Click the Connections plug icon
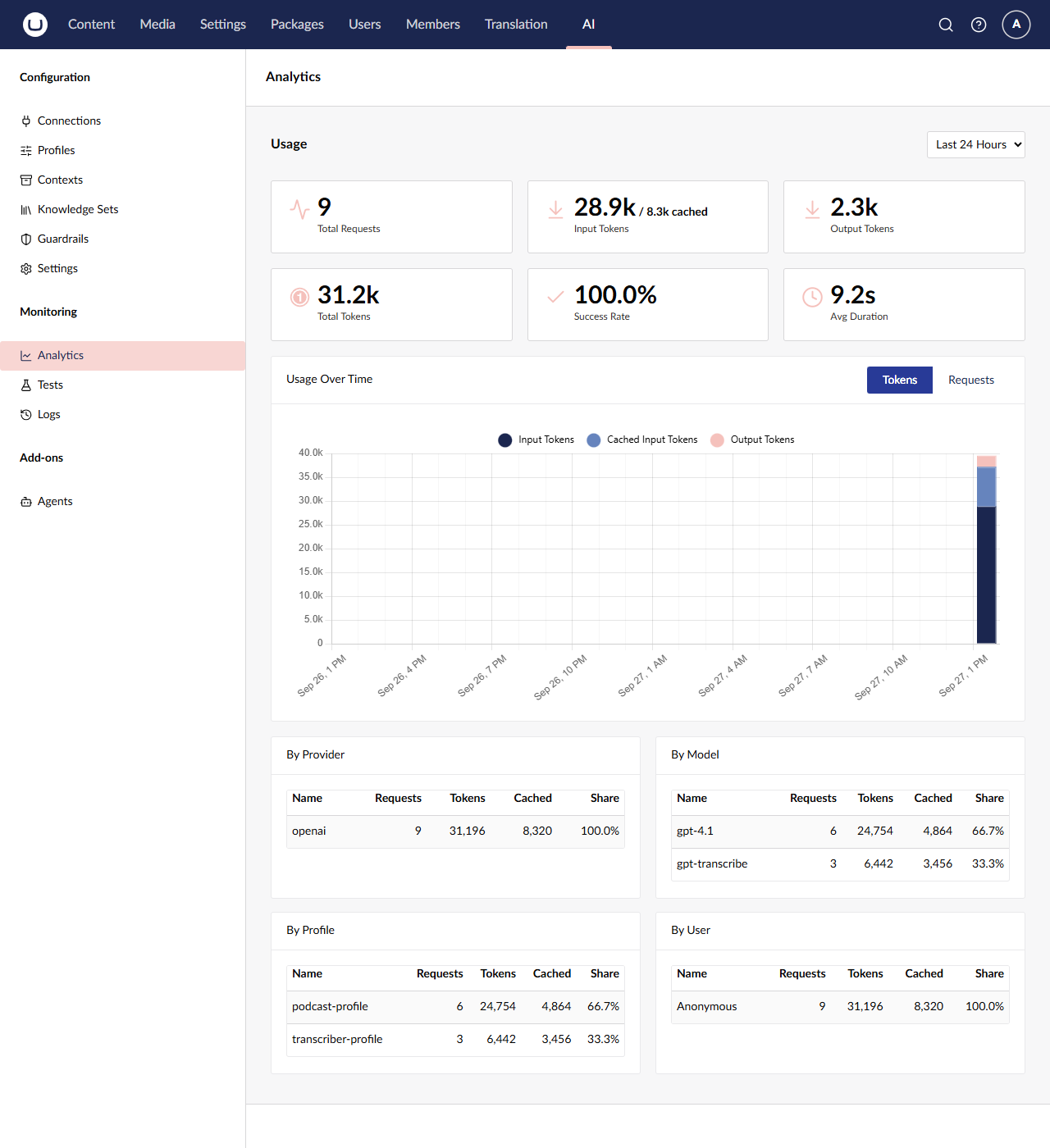 [x=26, y=121]
